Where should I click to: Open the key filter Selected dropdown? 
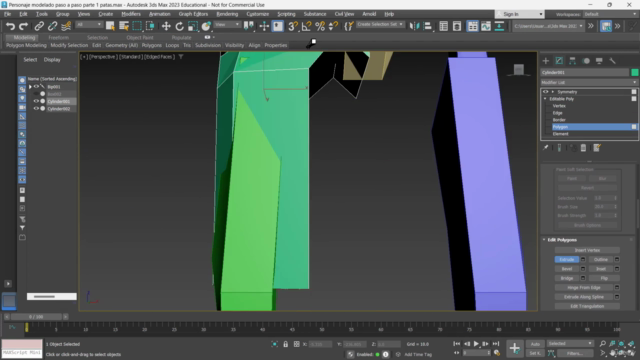point(570,344)
